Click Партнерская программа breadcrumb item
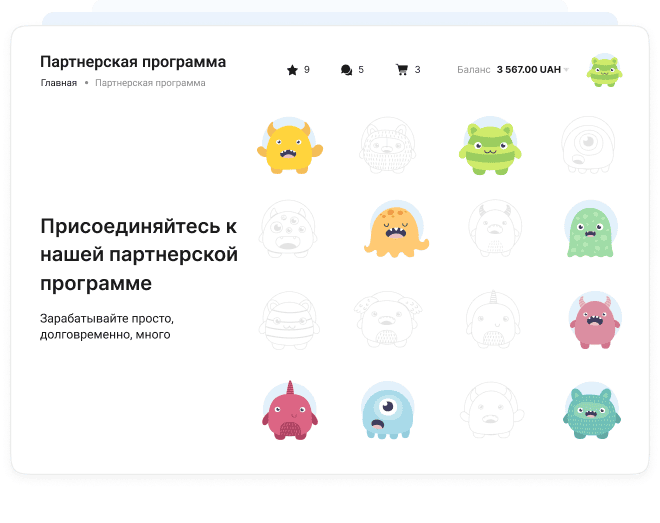The height and width of the screenshot is (523, 660). point(150,83)
